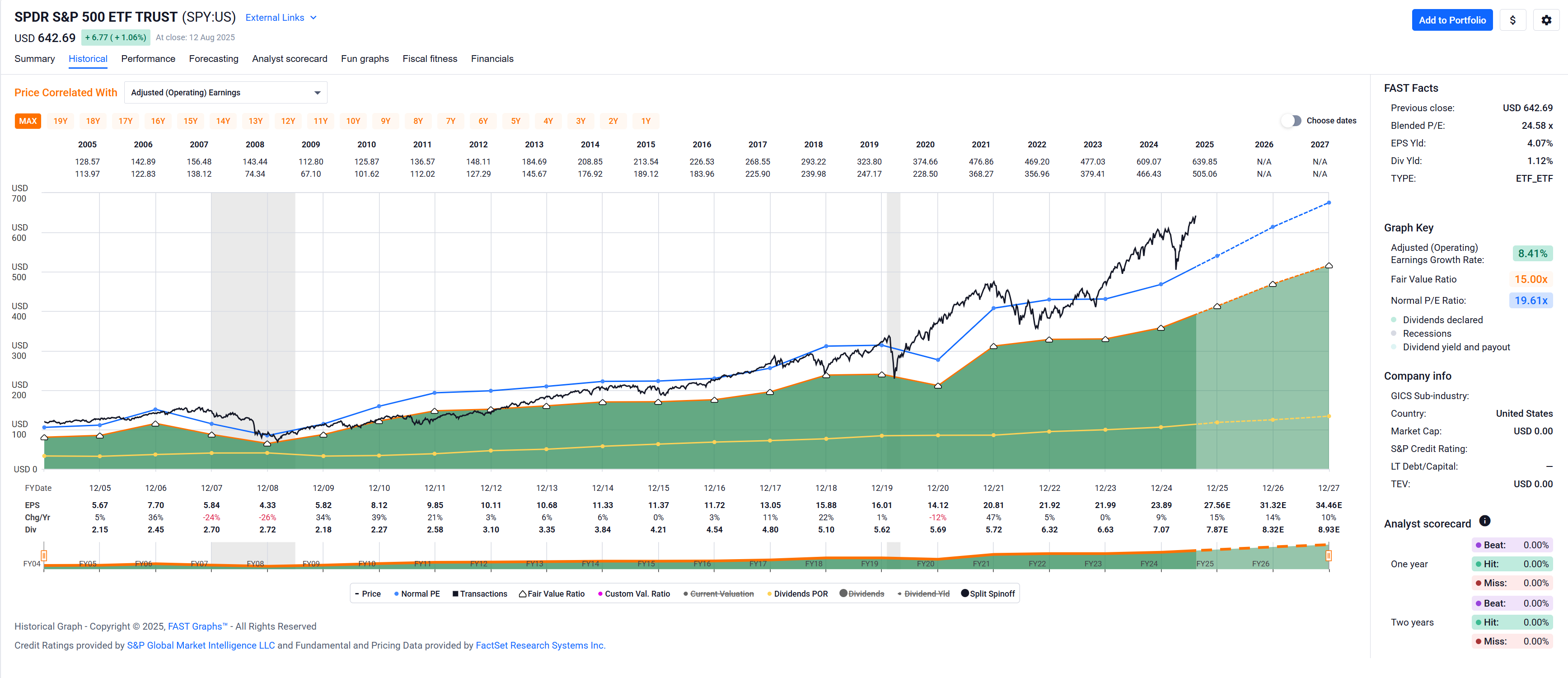Viewport: 1568px width, 678px height.
Task: Toggle Split Spinoff legend marker
Action: click(x=965, y=593)
